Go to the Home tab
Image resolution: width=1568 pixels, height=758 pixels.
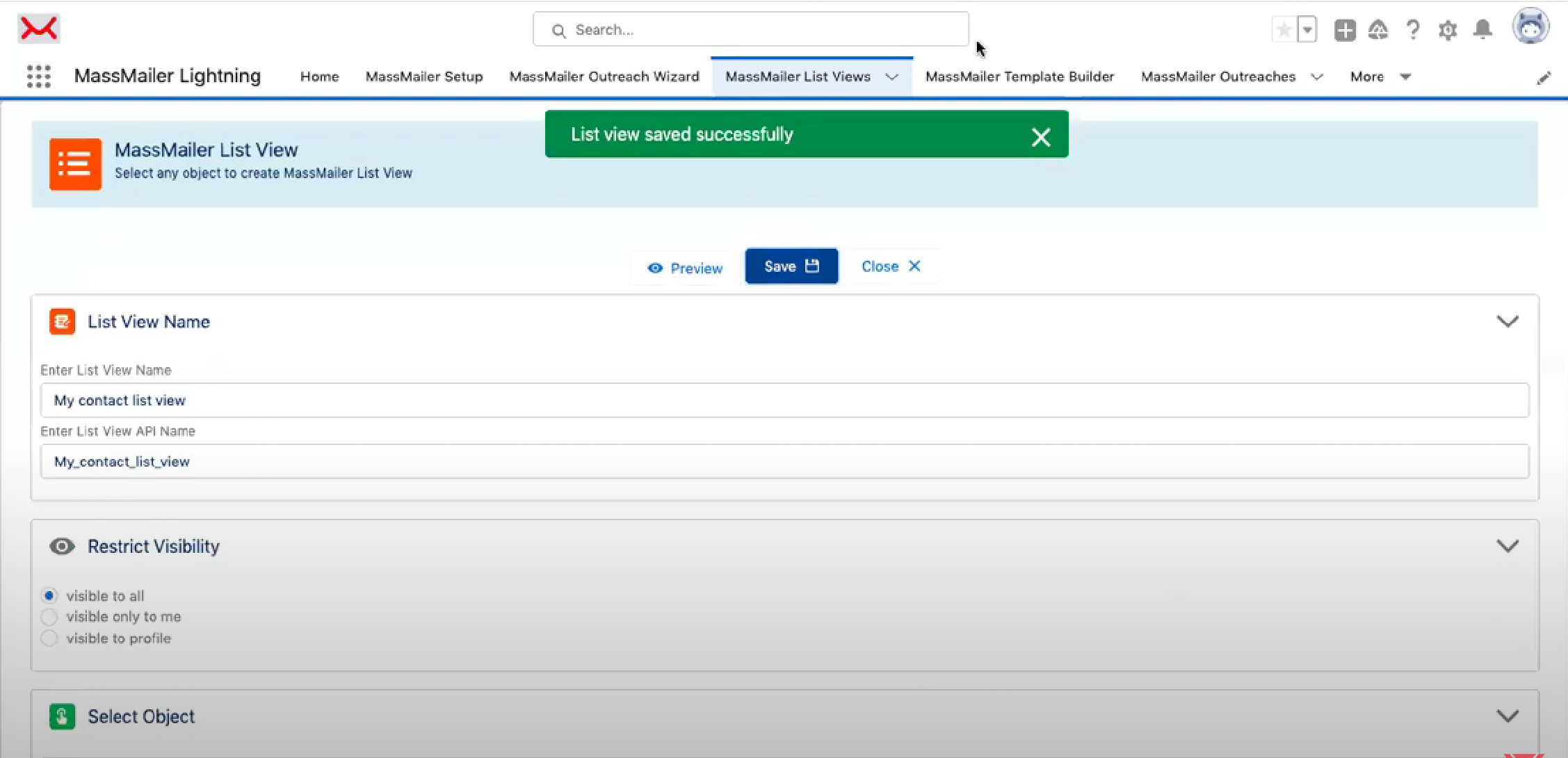[320, 76]
